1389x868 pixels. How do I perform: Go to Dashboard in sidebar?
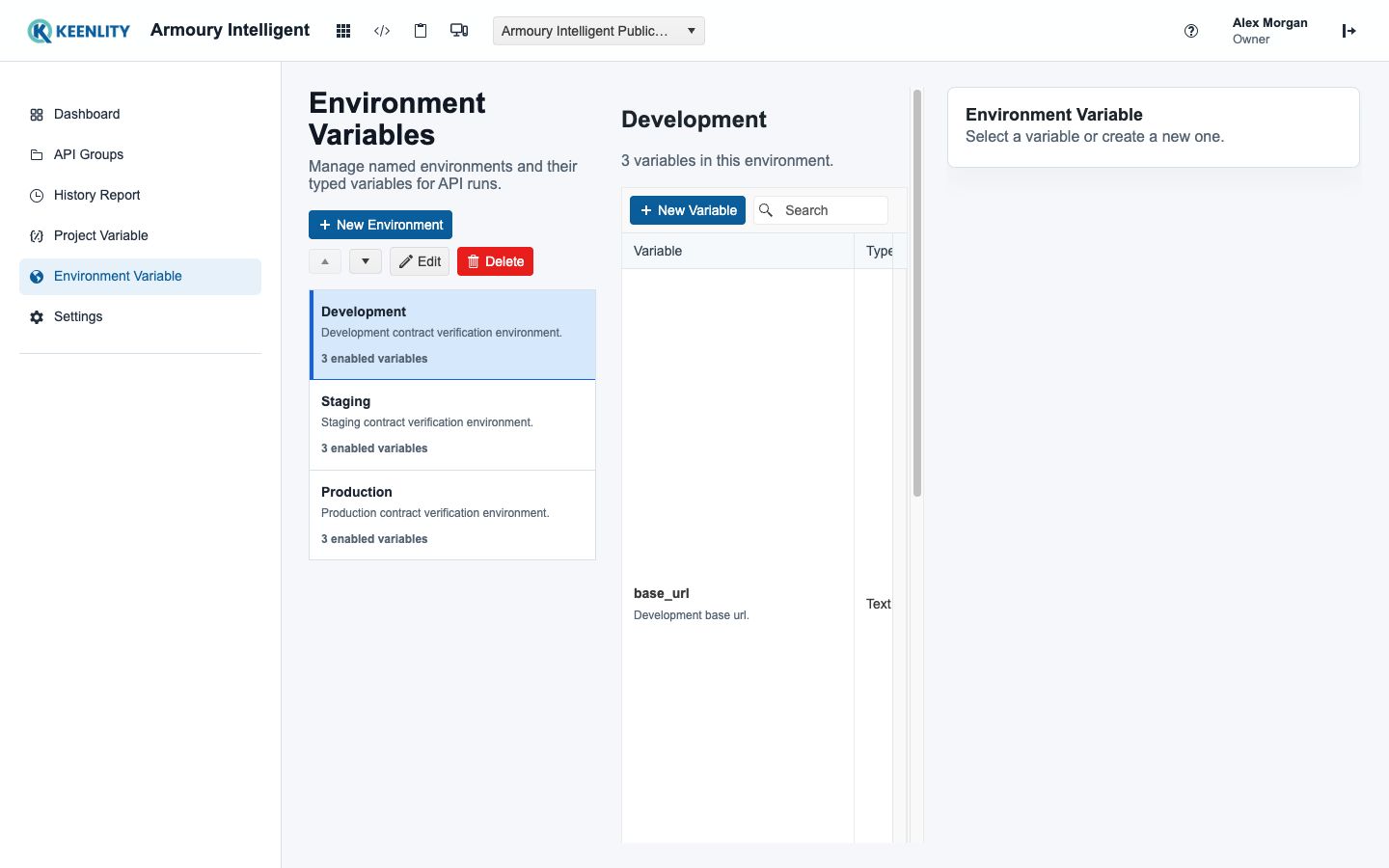140,114
